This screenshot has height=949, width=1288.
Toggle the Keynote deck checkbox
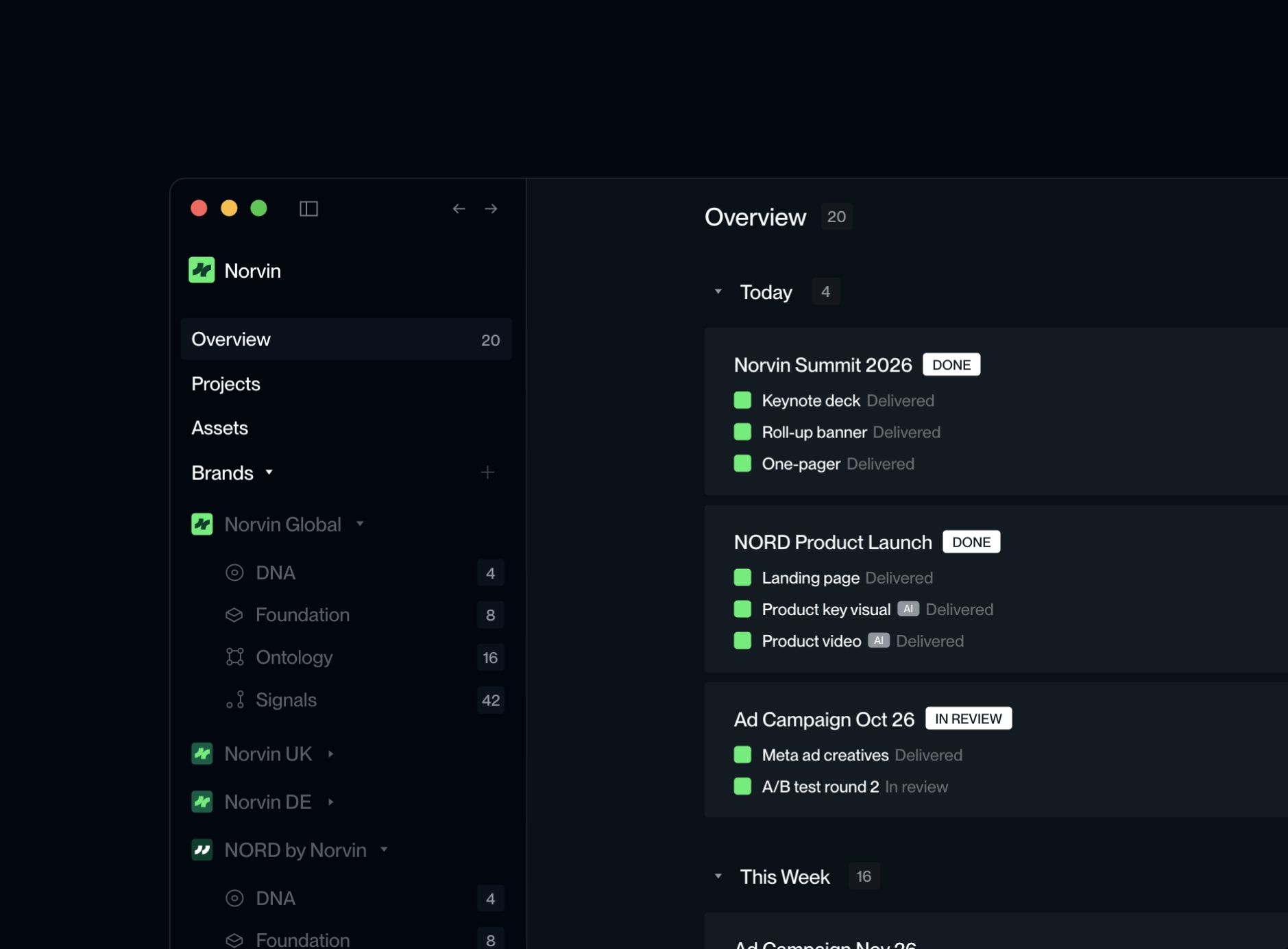742,400
